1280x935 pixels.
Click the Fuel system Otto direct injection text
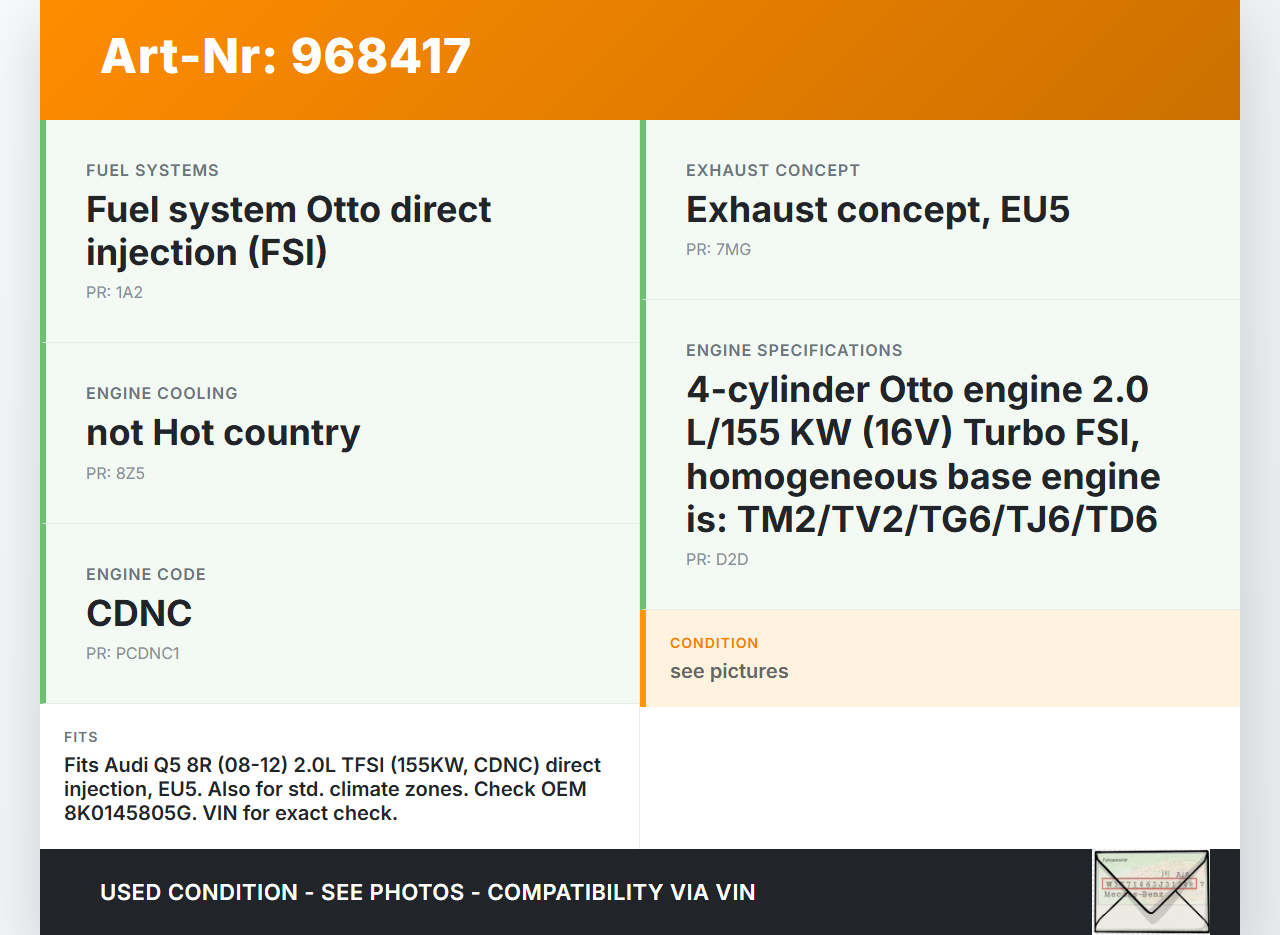tap(288, 230)
